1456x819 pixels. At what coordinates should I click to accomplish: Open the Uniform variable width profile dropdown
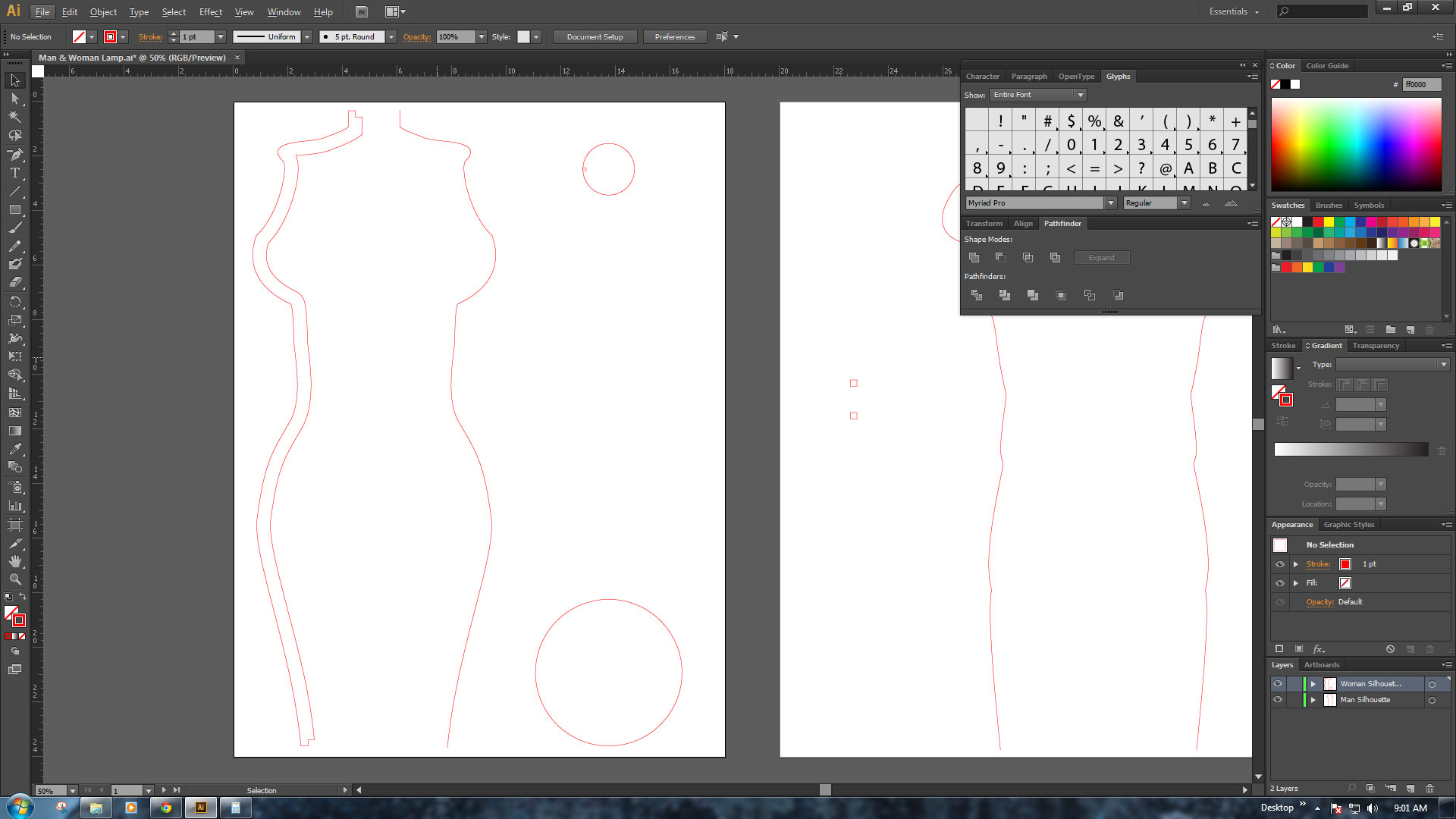[x=307, y=37]
